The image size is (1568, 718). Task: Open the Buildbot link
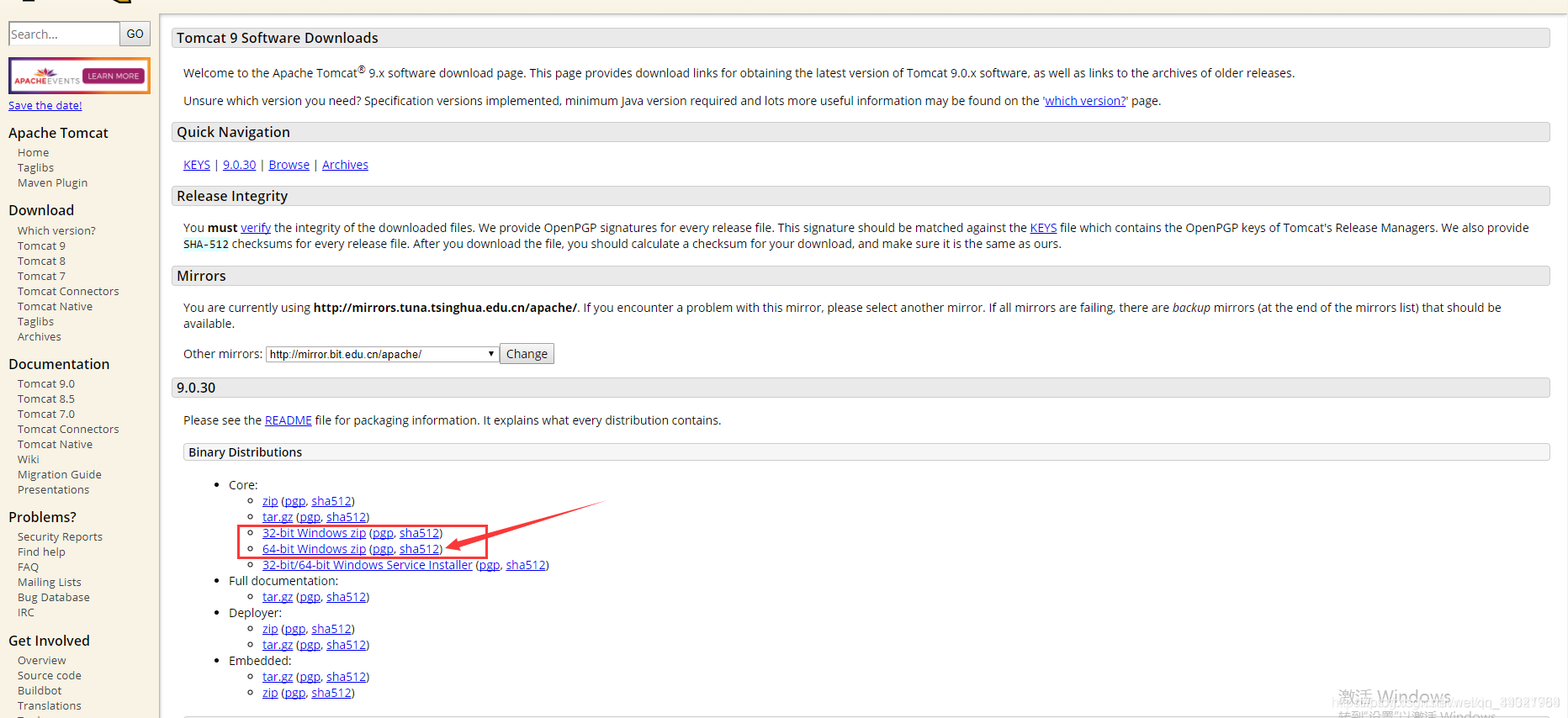click(40, 690)
